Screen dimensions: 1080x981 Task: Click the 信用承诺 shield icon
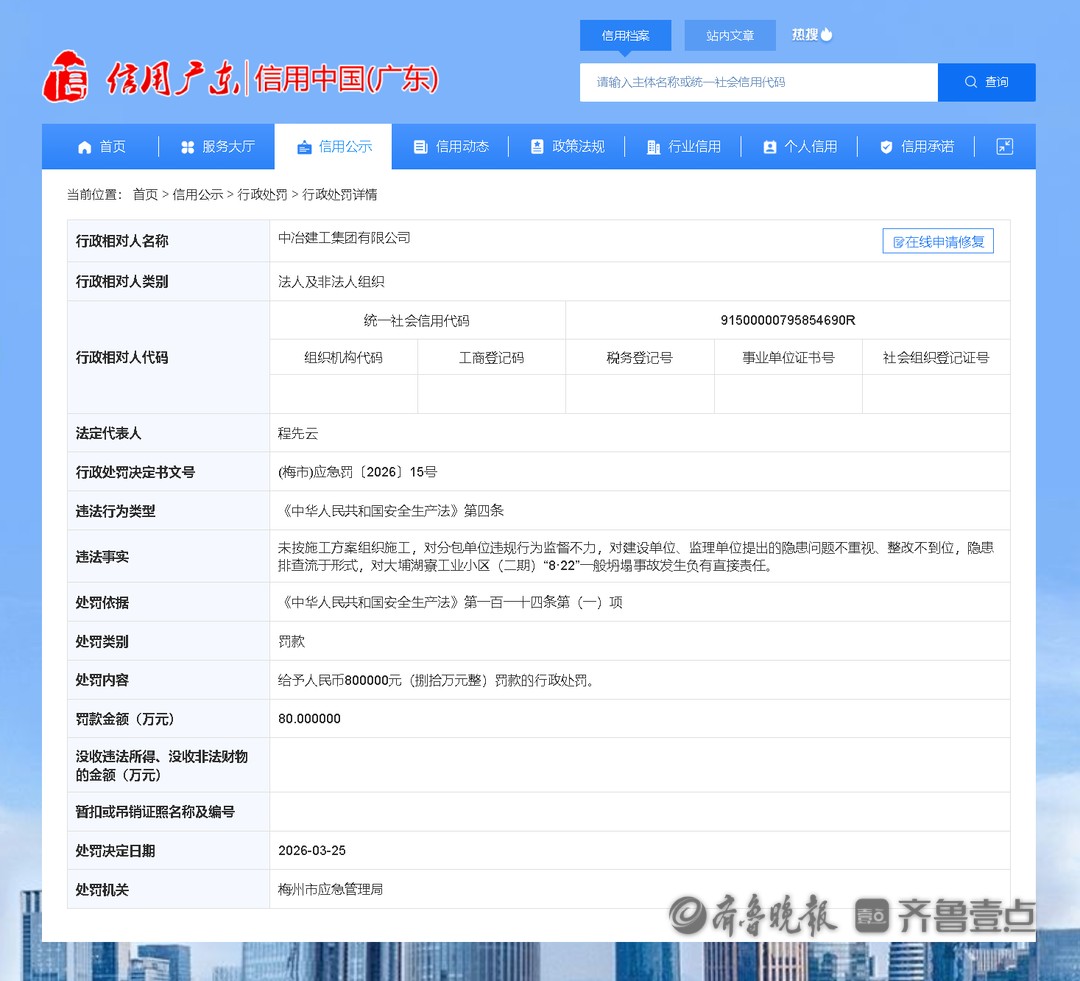click(886, 147)
